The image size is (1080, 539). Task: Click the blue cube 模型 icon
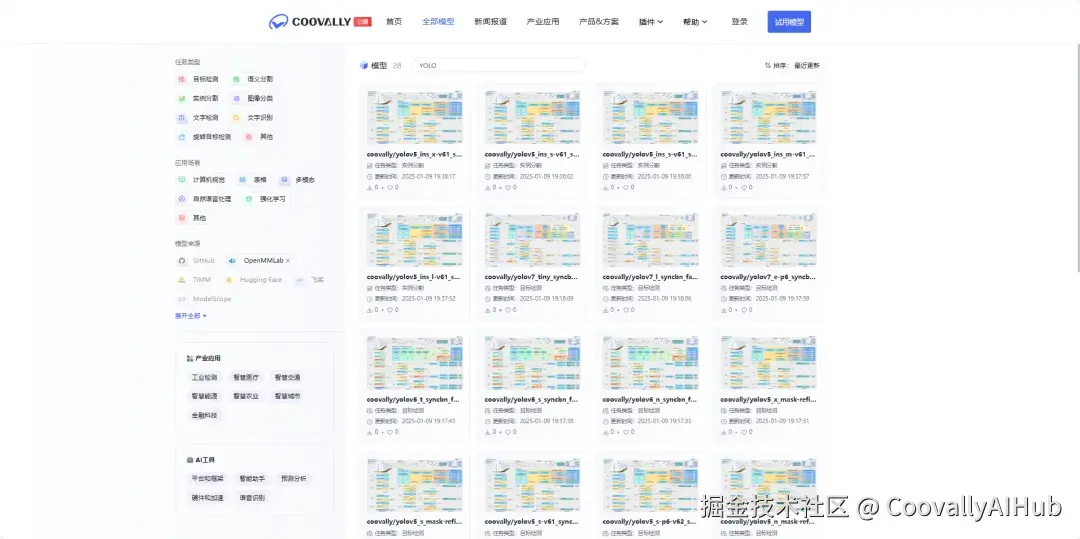364,65
